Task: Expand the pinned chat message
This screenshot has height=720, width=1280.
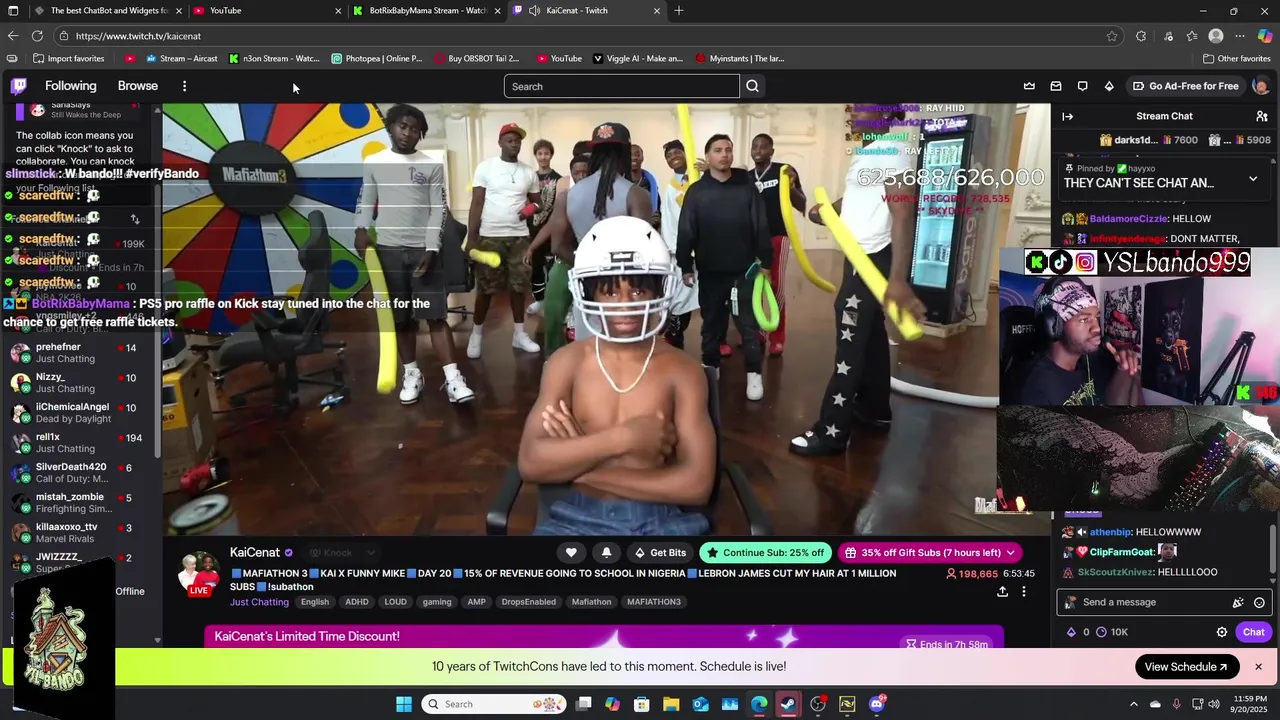Action: coord(1253,179)
